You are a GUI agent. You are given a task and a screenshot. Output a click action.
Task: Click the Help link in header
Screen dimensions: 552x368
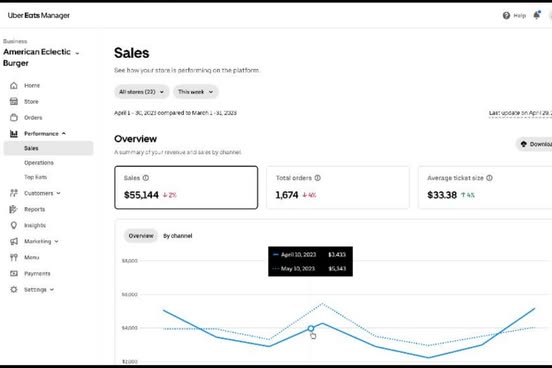pyautogui.click(x=514, y=15)
